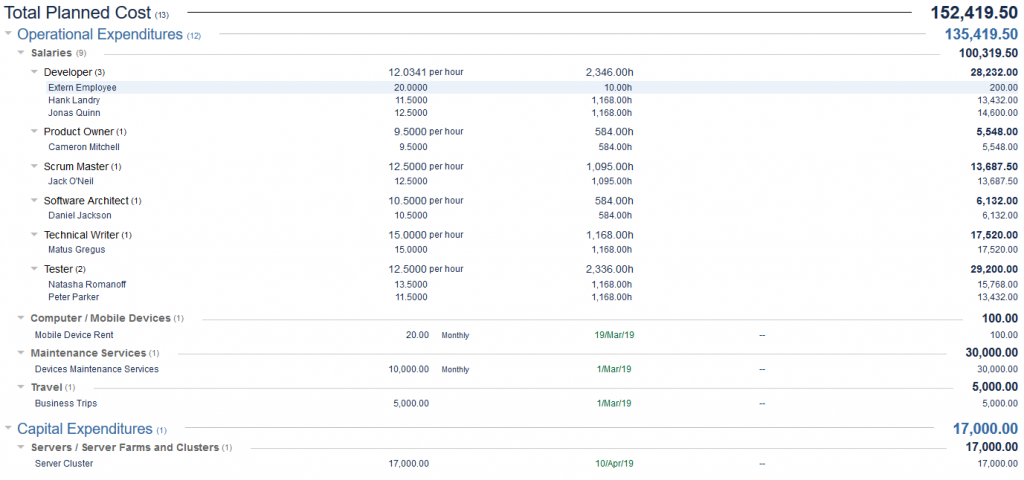Select the Hank Landry row
Screen dimensions: 1024x480
[x=75, y=100]
